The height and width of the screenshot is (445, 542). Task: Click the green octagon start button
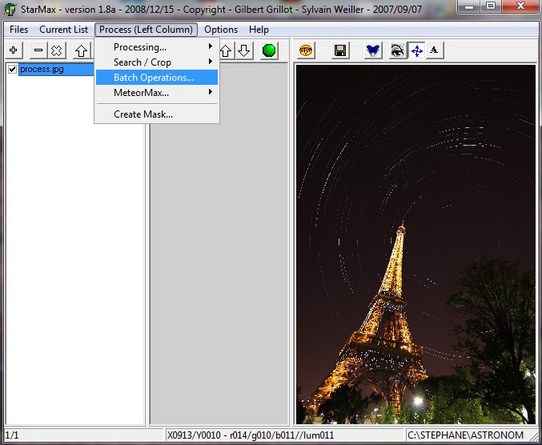click(x=269, y=50)
